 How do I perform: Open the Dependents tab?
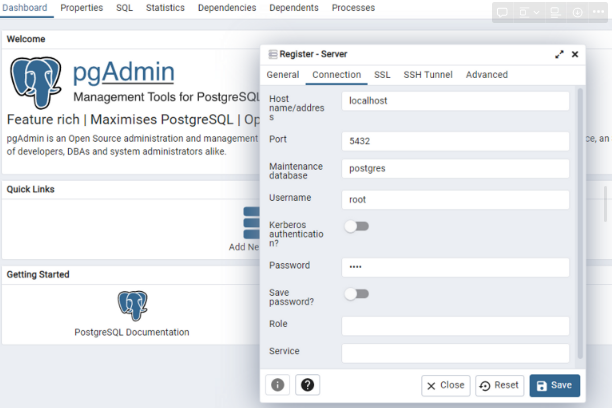[294, 8]
